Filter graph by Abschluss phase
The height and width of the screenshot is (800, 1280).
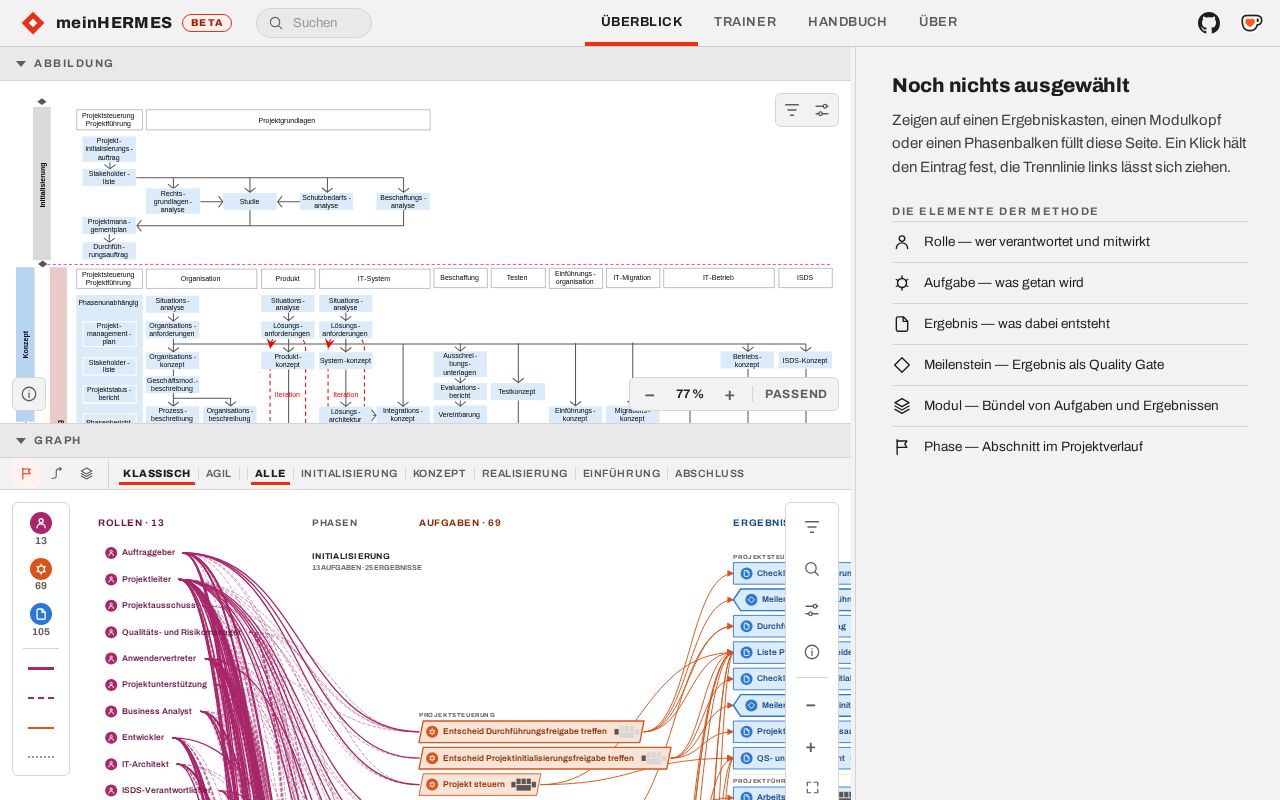click(x=709, y=474)
